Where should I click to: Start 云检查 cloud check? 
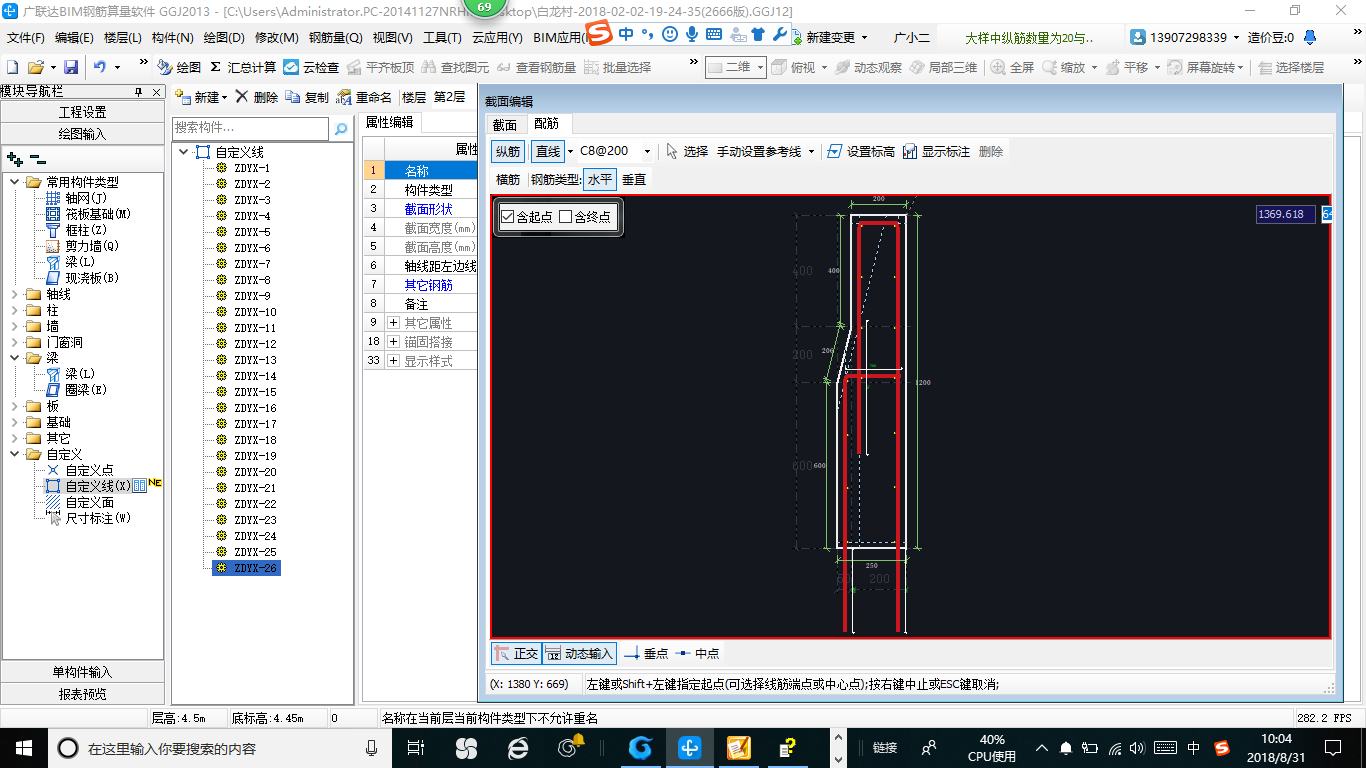pyautogui.click(x=311, y=67)
